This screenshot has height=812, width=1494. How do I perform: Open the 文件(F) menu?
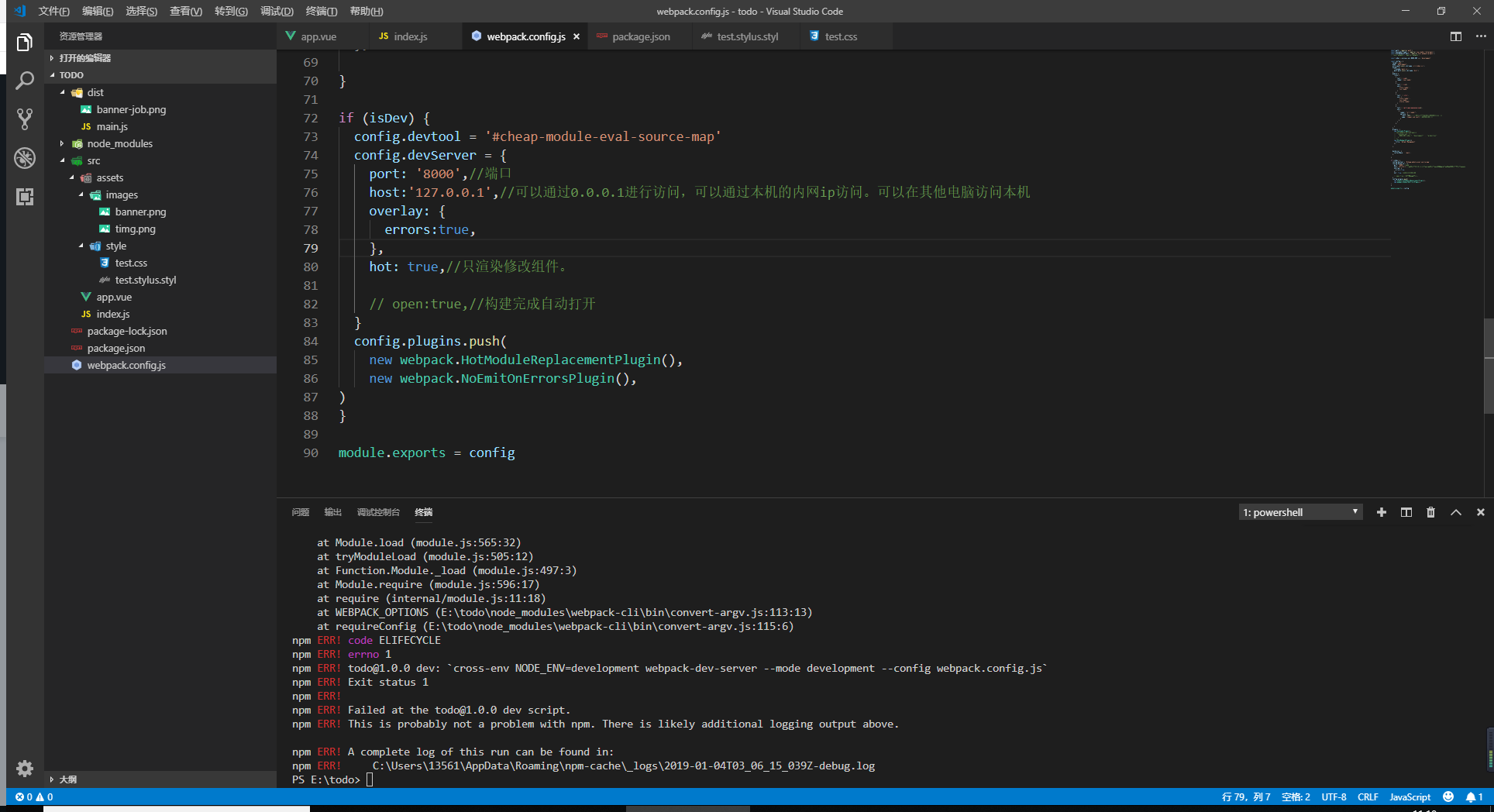54,11
